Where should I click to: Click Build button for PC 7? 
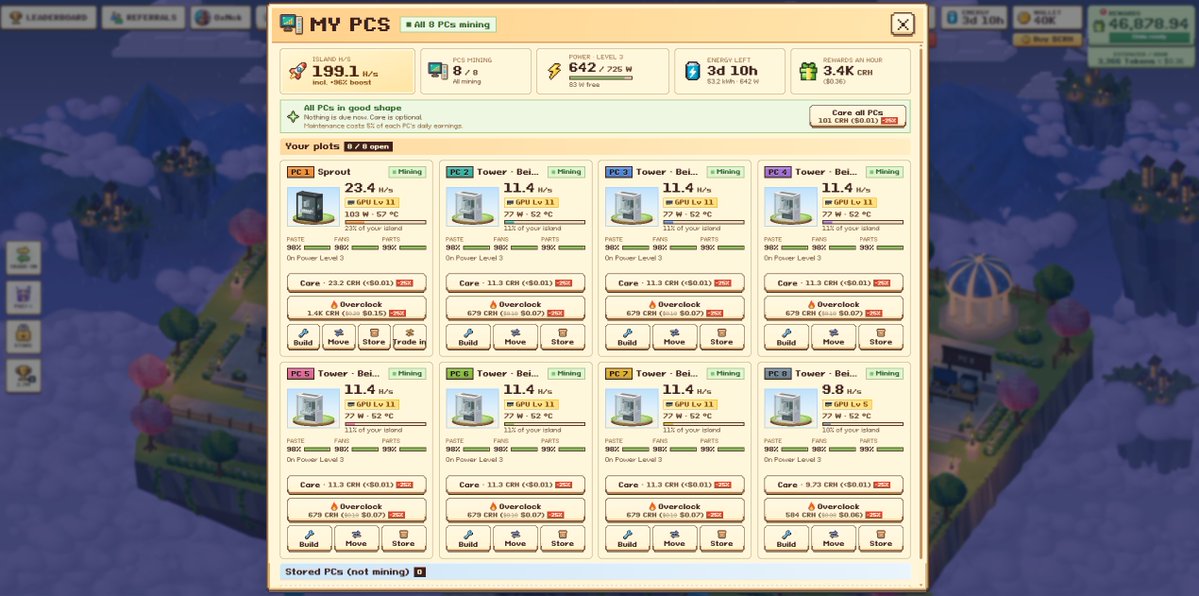627,539
